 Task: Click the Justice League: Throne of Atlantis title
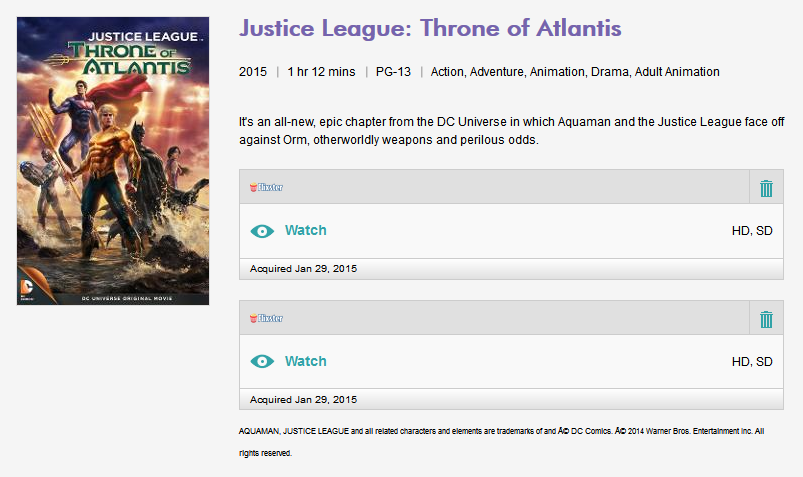click(x=430, y=28)
